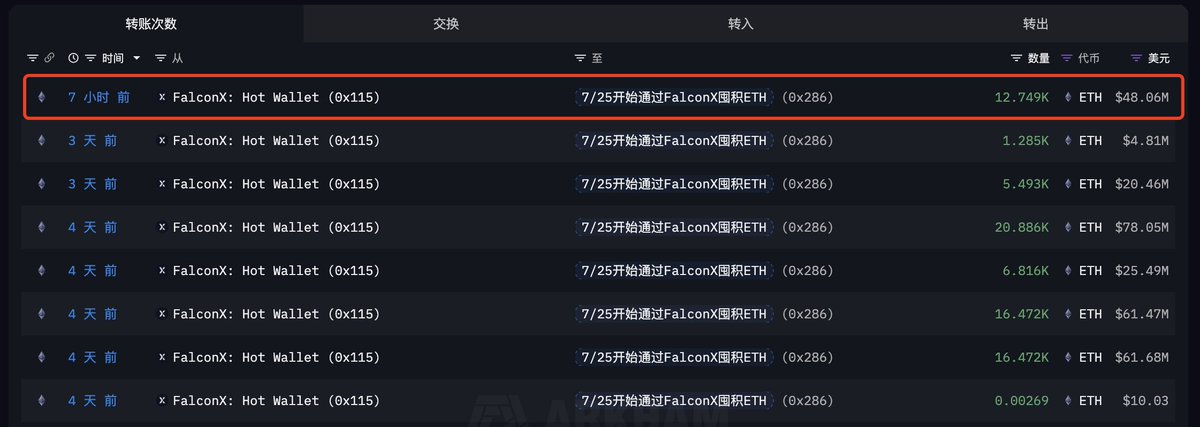Open the 7 小时 前 transaction link
1200x427 pixels.
point(99,98)
